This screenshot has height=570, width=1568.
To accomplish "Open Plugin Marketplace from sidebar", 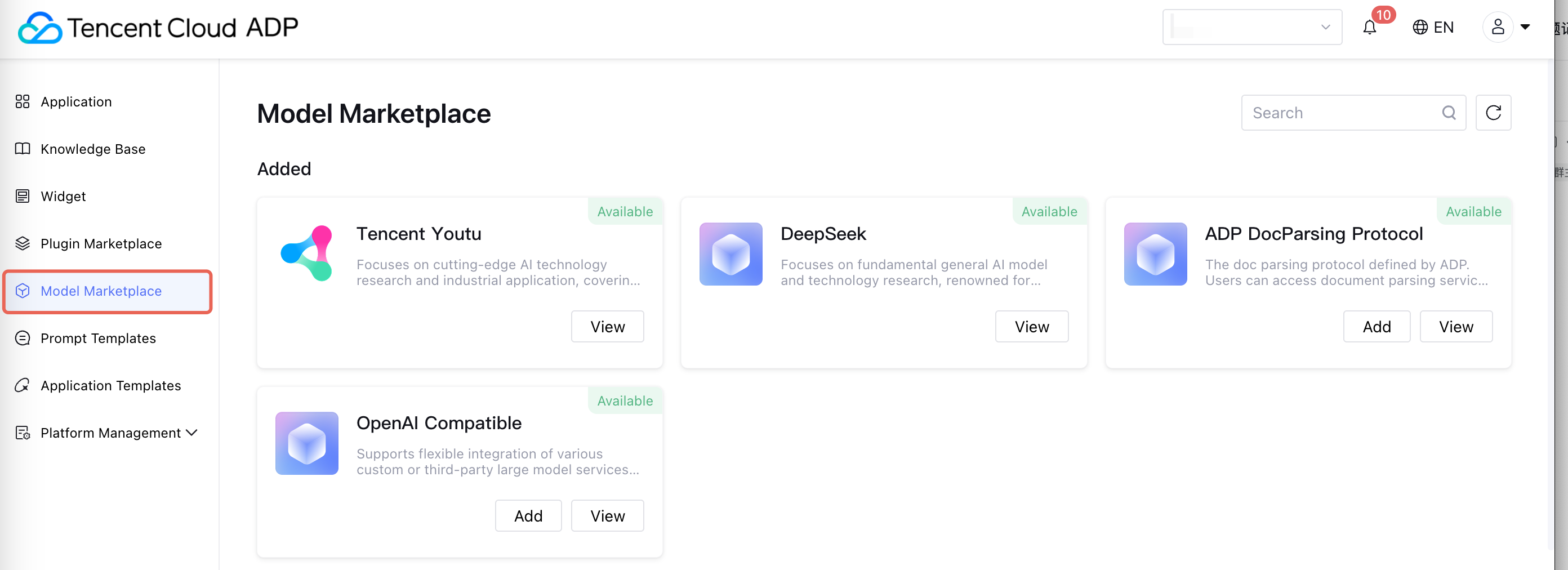I will coord(101,243).
